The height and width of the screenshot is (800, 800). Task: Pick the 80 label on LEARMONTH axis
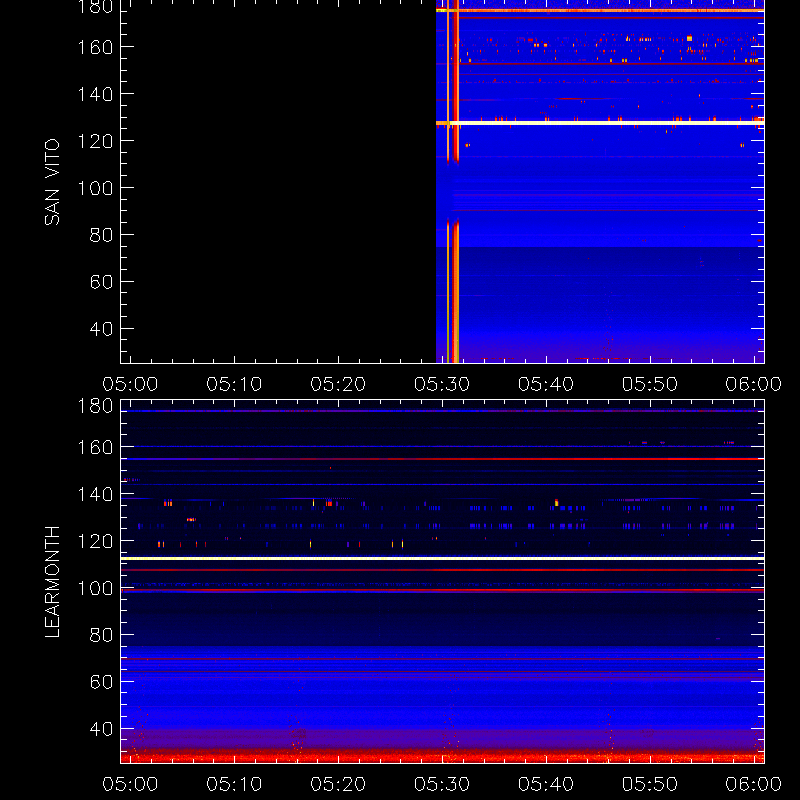click(101, 635)
